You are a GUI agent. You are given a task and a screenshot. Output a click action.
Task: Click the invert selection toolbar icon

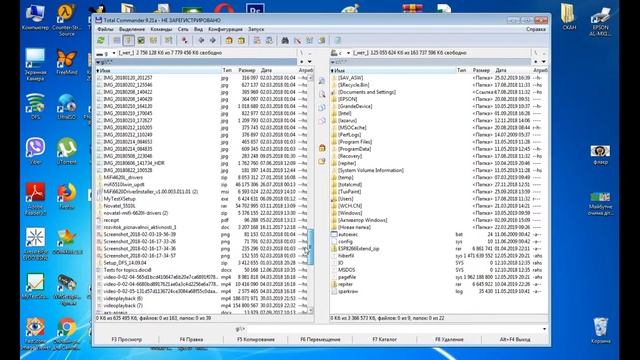click(x=169, y=40)
